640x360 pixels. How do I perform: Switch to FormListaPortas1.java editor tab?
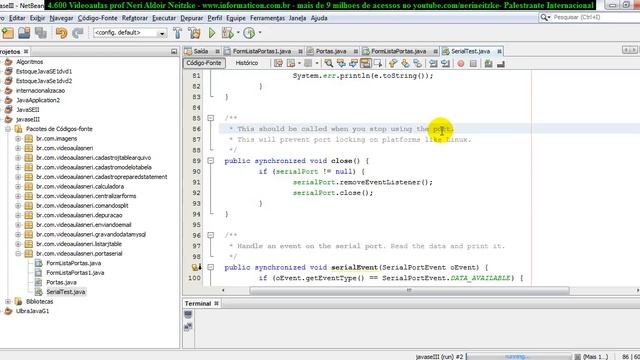tap(262, 51)
